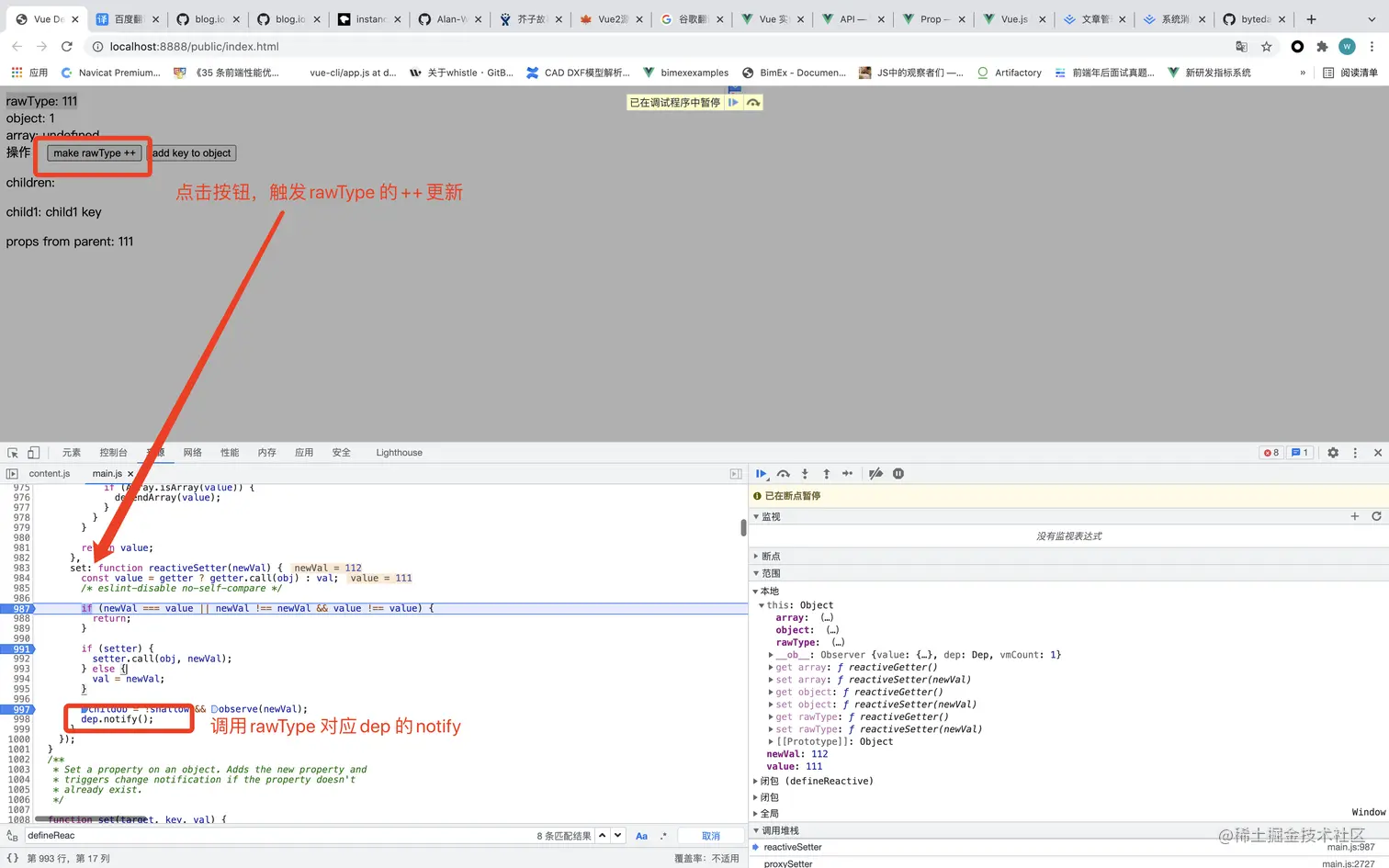The image size is (1389, 868).
Task: Toggle regex search option
Action: click(663, 836)
